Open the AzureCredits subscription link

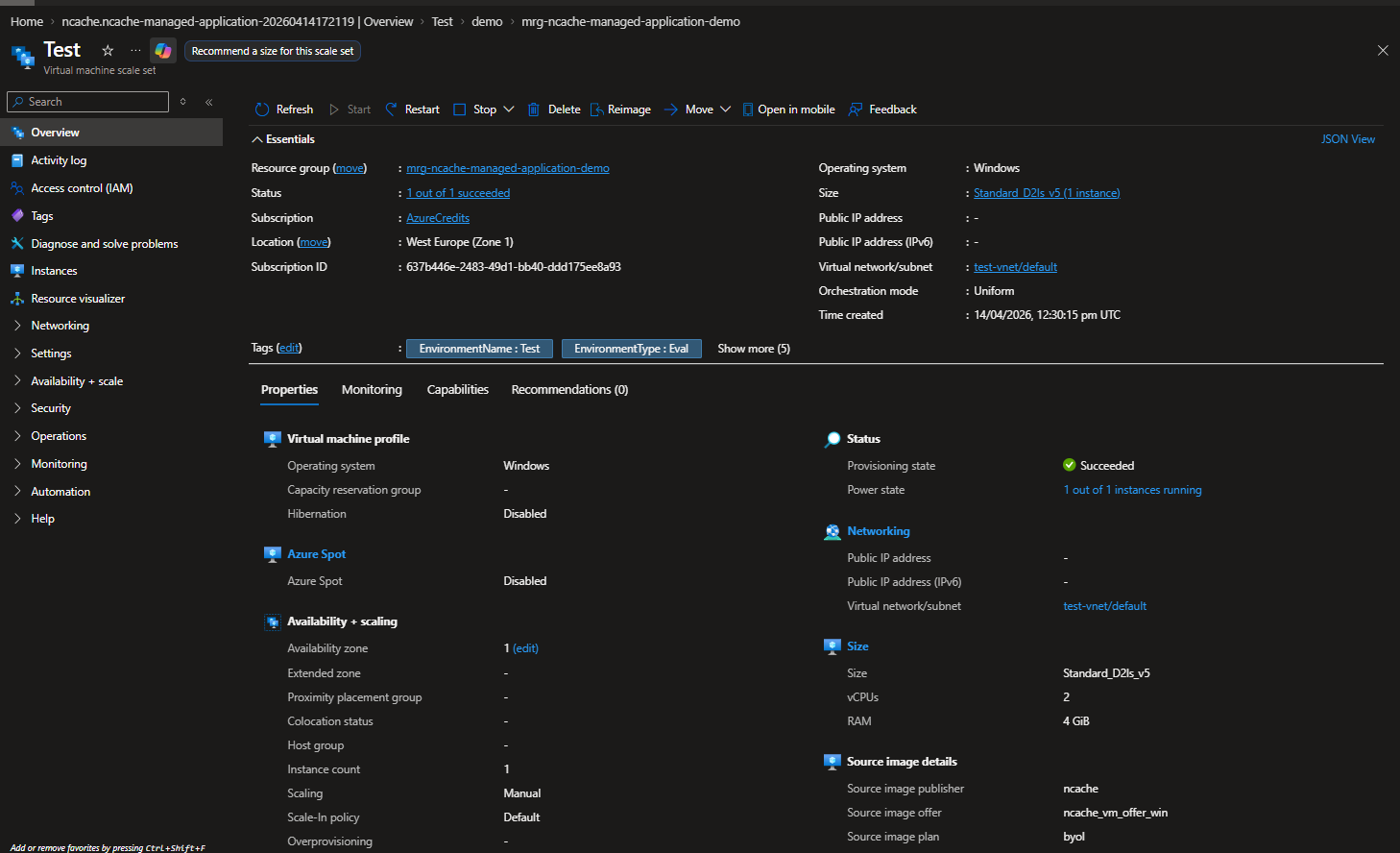[x=438, y=218]
